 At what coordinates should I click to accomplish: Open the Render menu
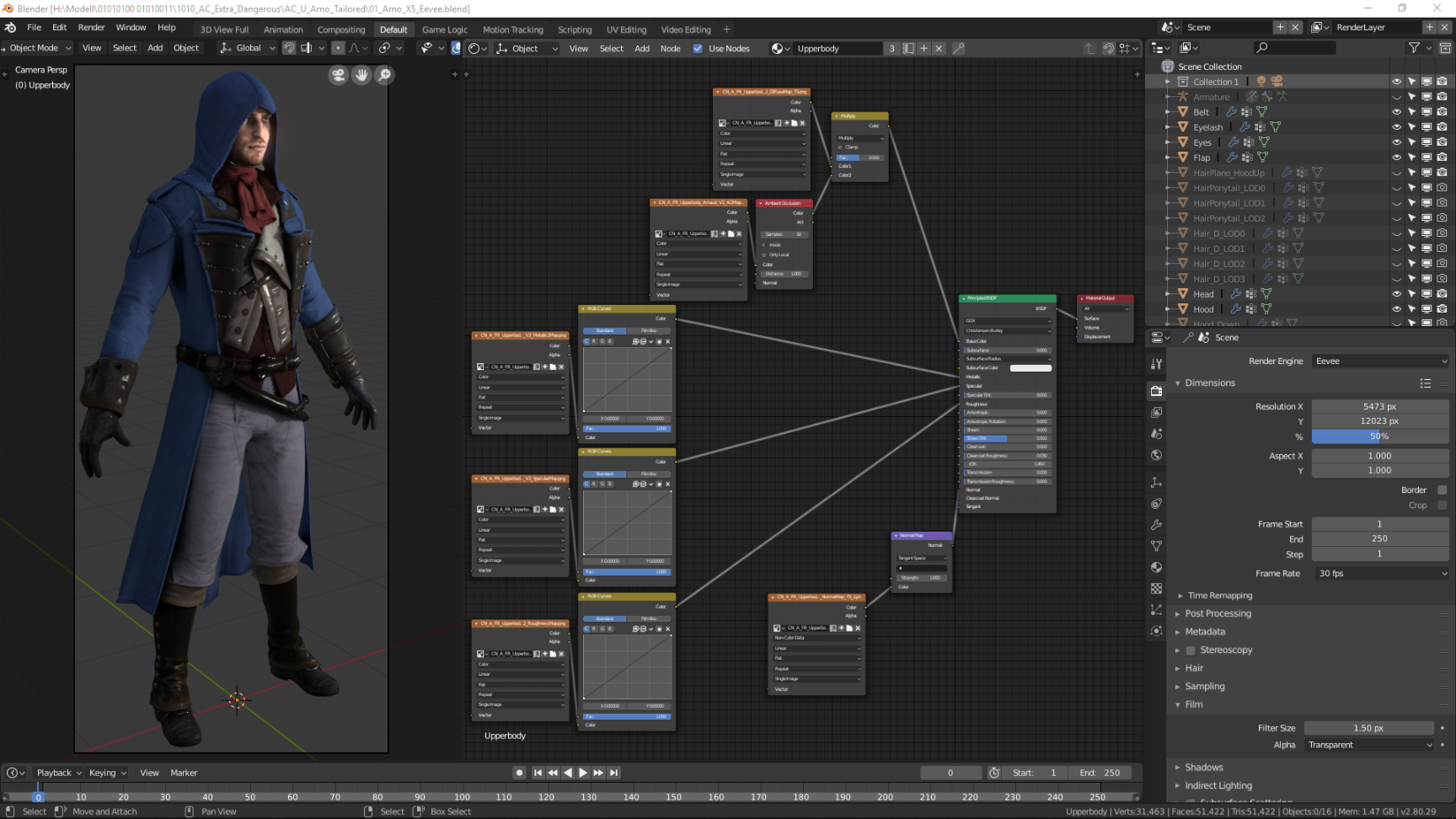(91, 28)
